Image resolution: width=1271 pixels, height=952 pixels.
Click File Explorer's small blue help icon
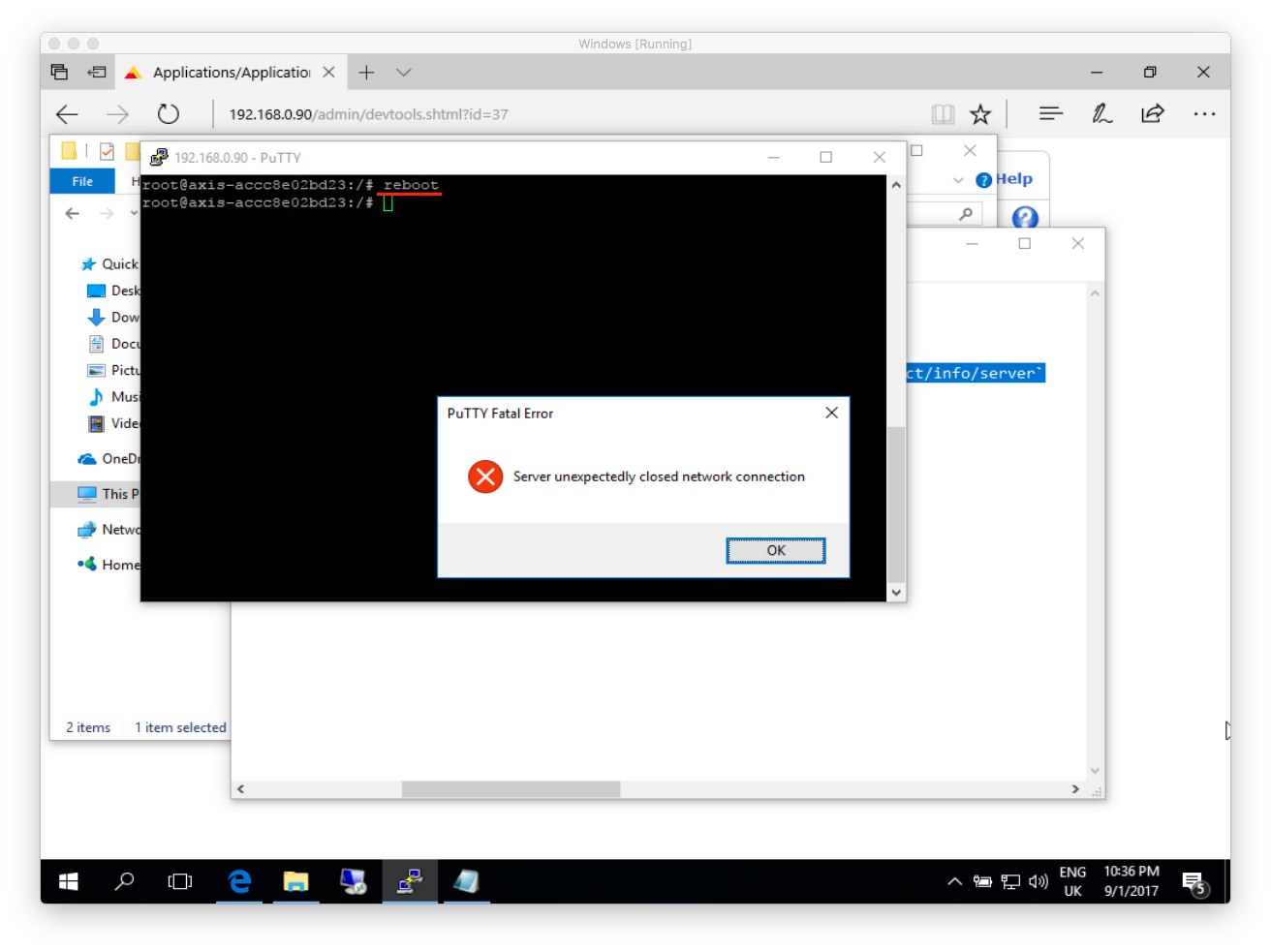coord(983,180)
